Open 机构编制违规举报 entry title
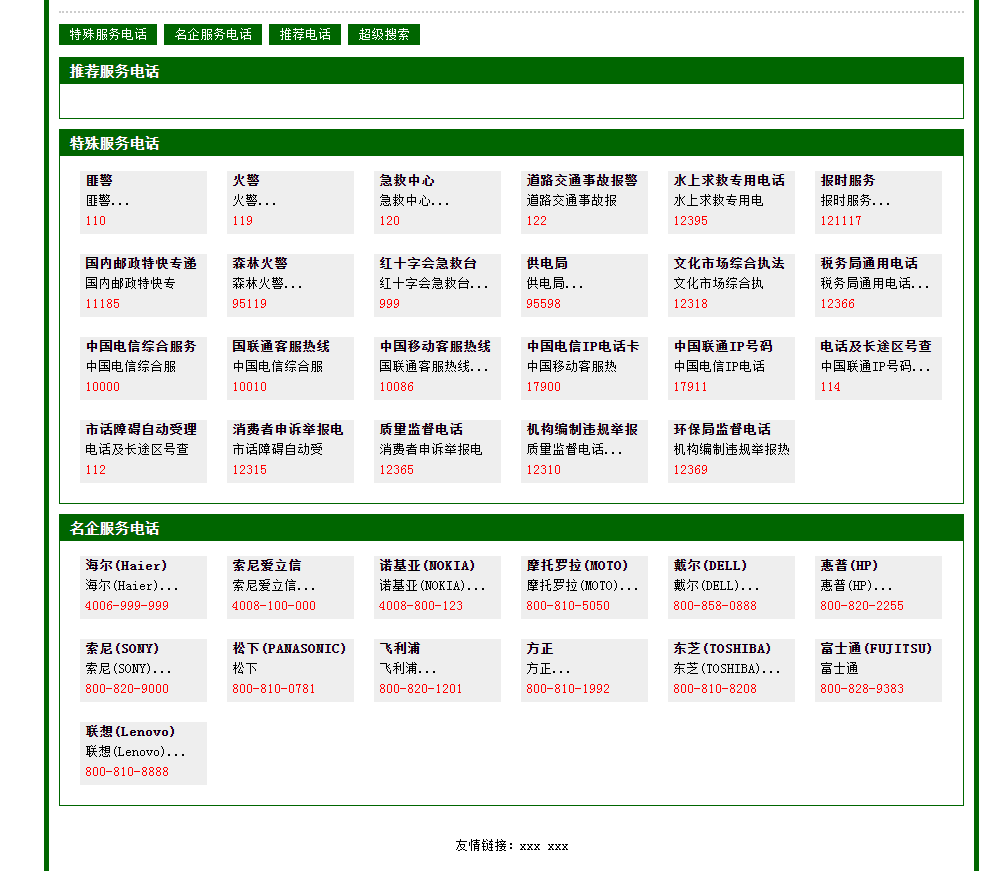Screen dimensions: 998x871 click(x=582, y=430)
